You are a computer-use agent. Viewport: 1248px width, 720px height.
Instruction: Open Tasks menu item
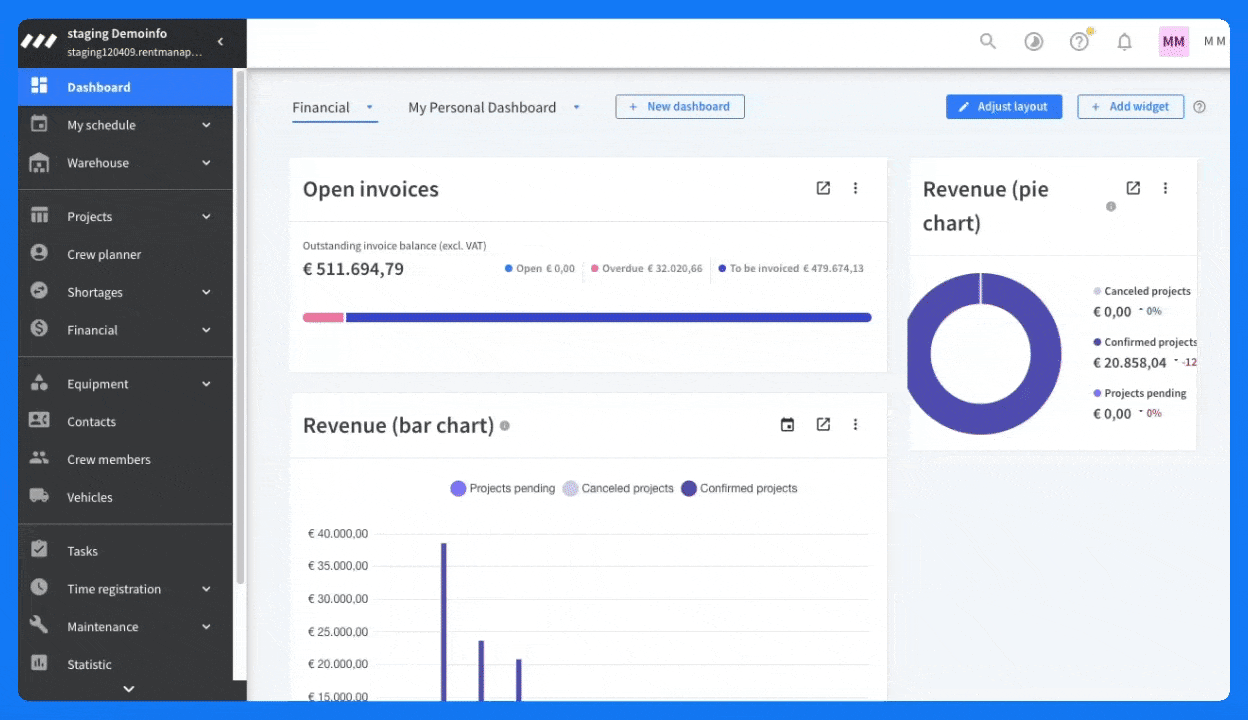click(x=125, y=551)
